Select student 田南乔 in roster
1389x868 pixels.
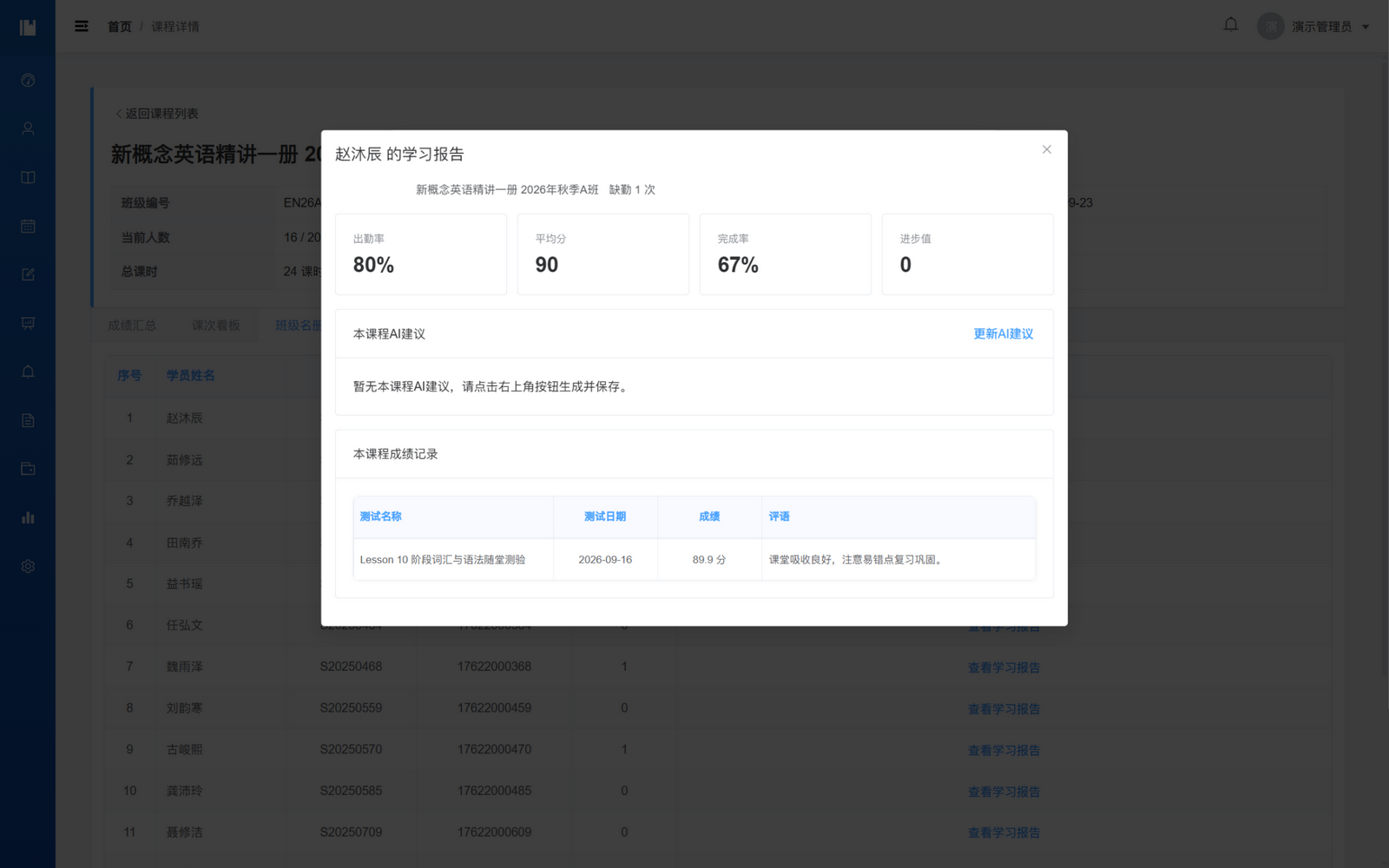tap(184, 542)
